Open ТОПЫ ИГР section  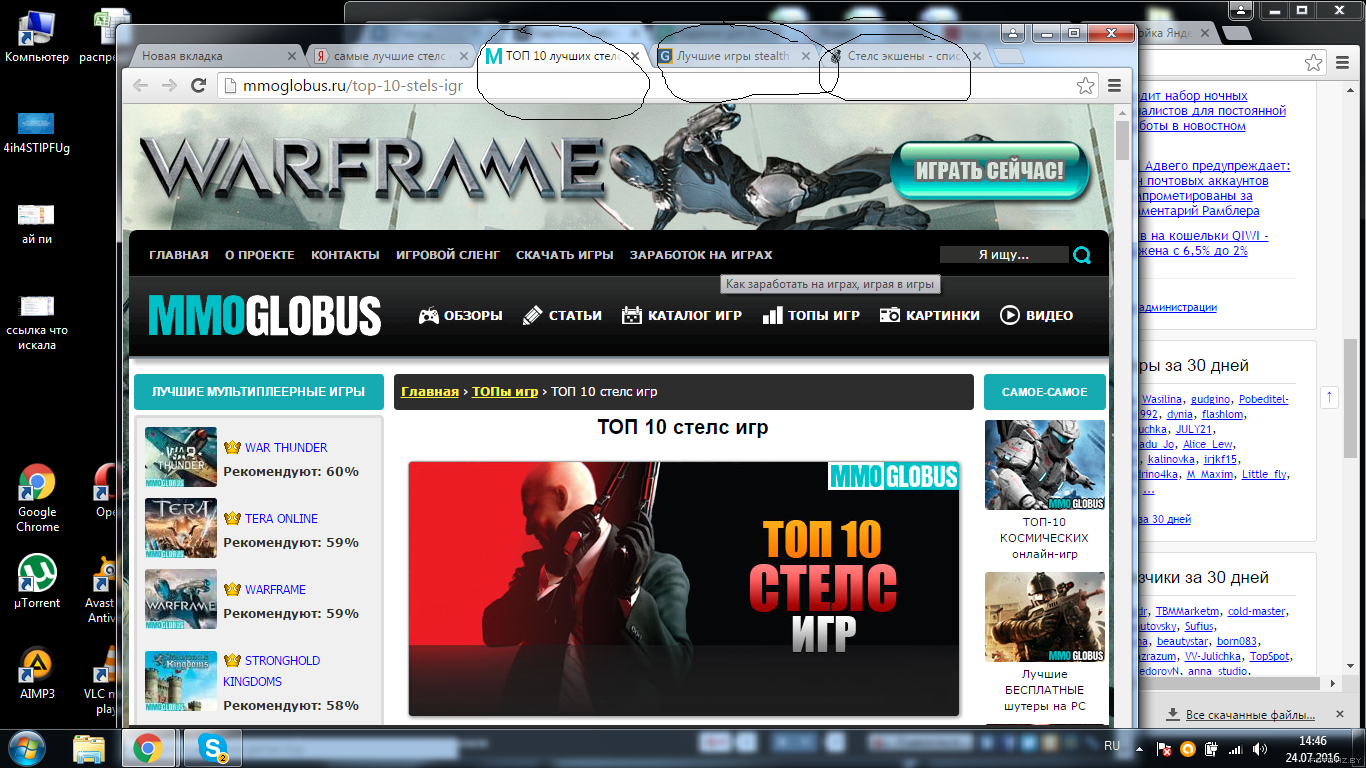[x=811, y=315]
